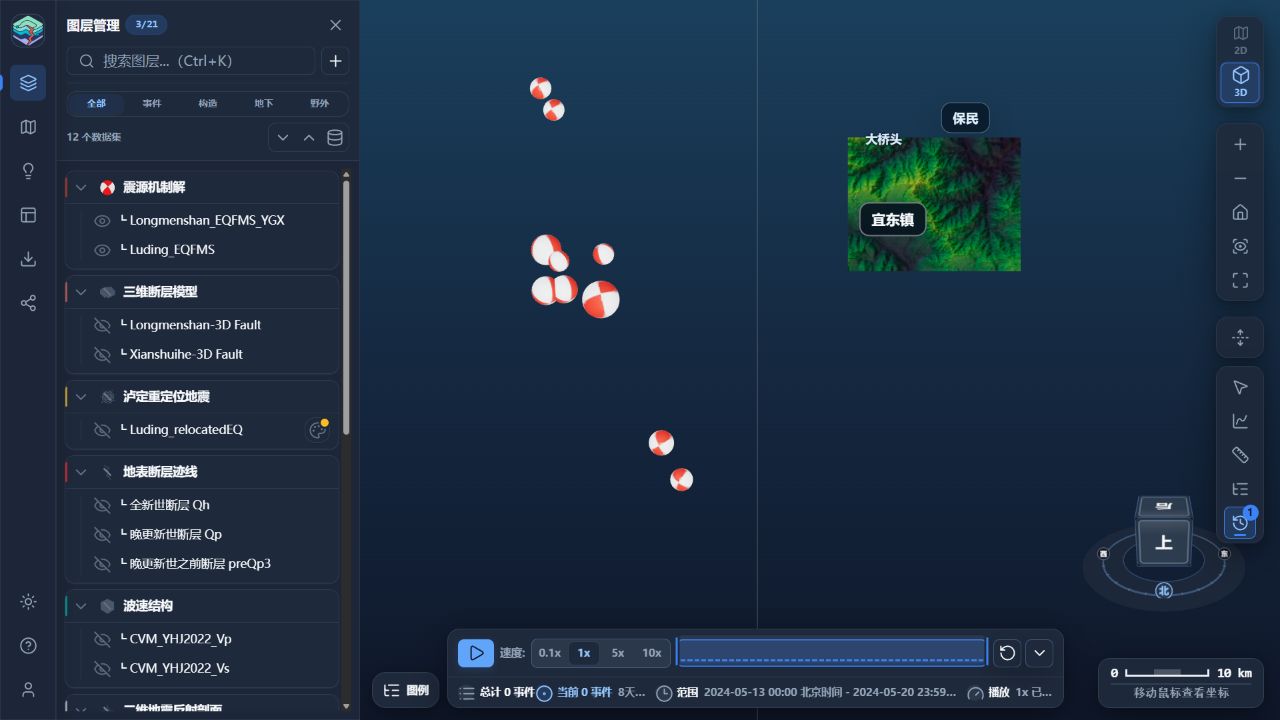Select the arrow pointer tool

(x=1240, y=387)
